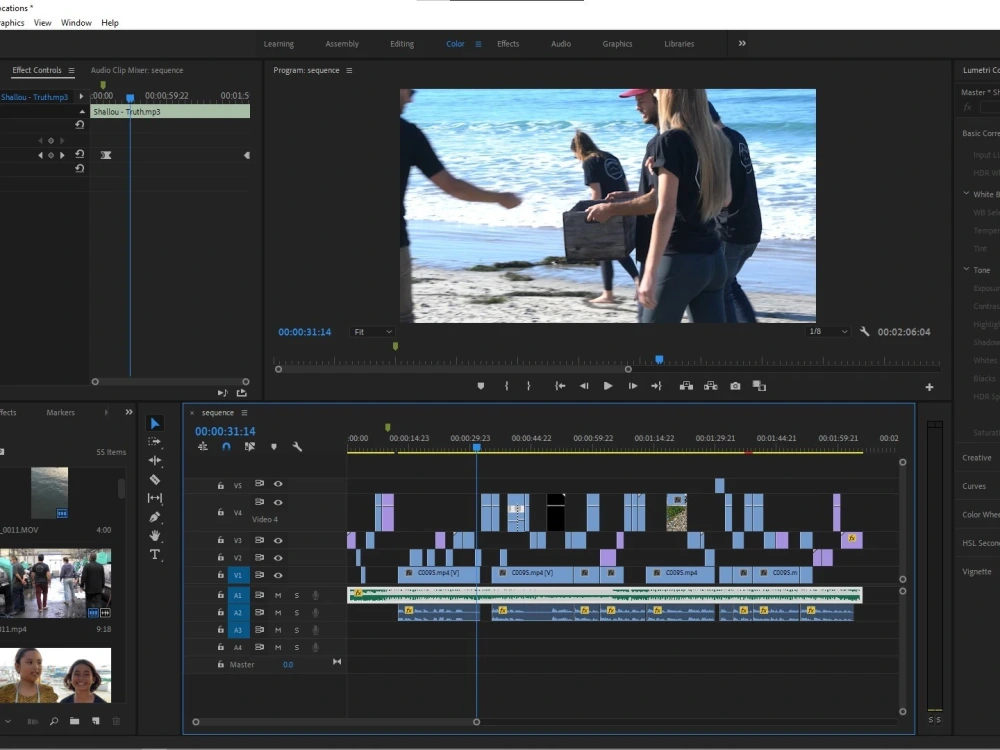Collapse the Tone section

click(x=966, y=269)
